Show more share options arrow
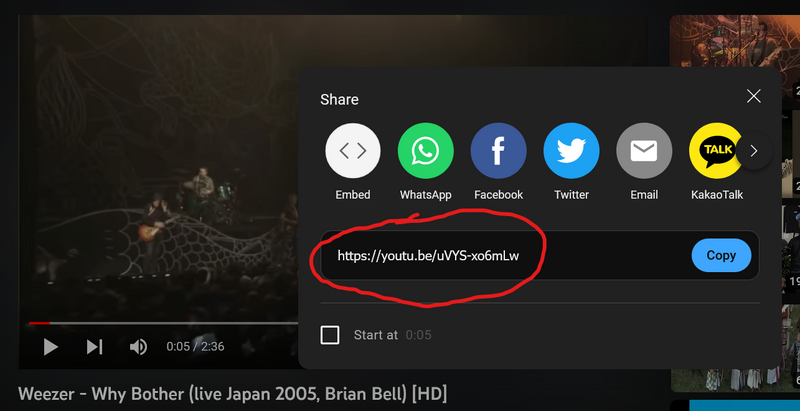Image resolution: width=800 pixels, height=411 pixels. point(754,151)
